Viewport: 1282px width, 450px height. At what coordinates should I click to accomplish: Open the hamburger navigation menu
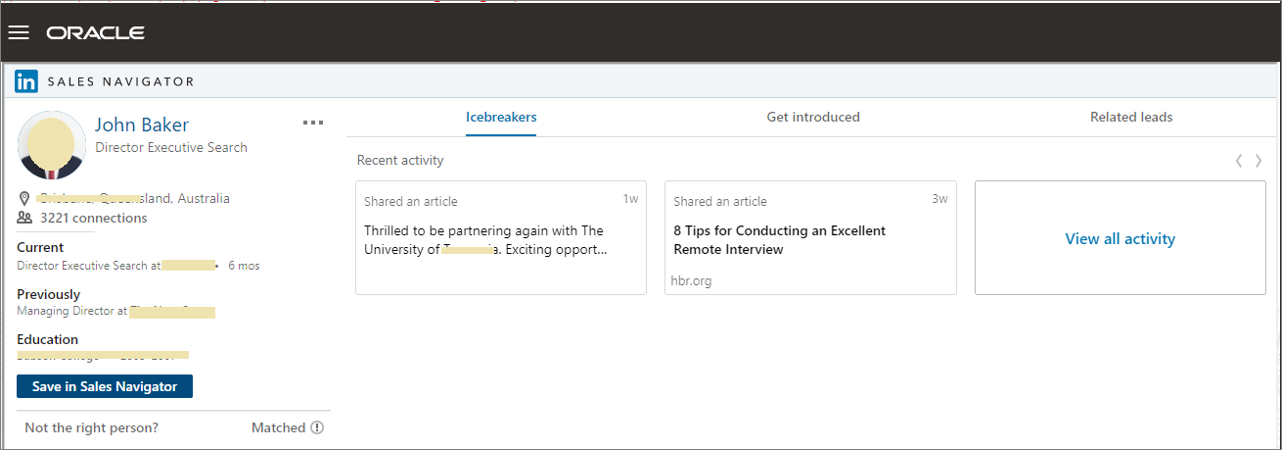pos(18,33)
